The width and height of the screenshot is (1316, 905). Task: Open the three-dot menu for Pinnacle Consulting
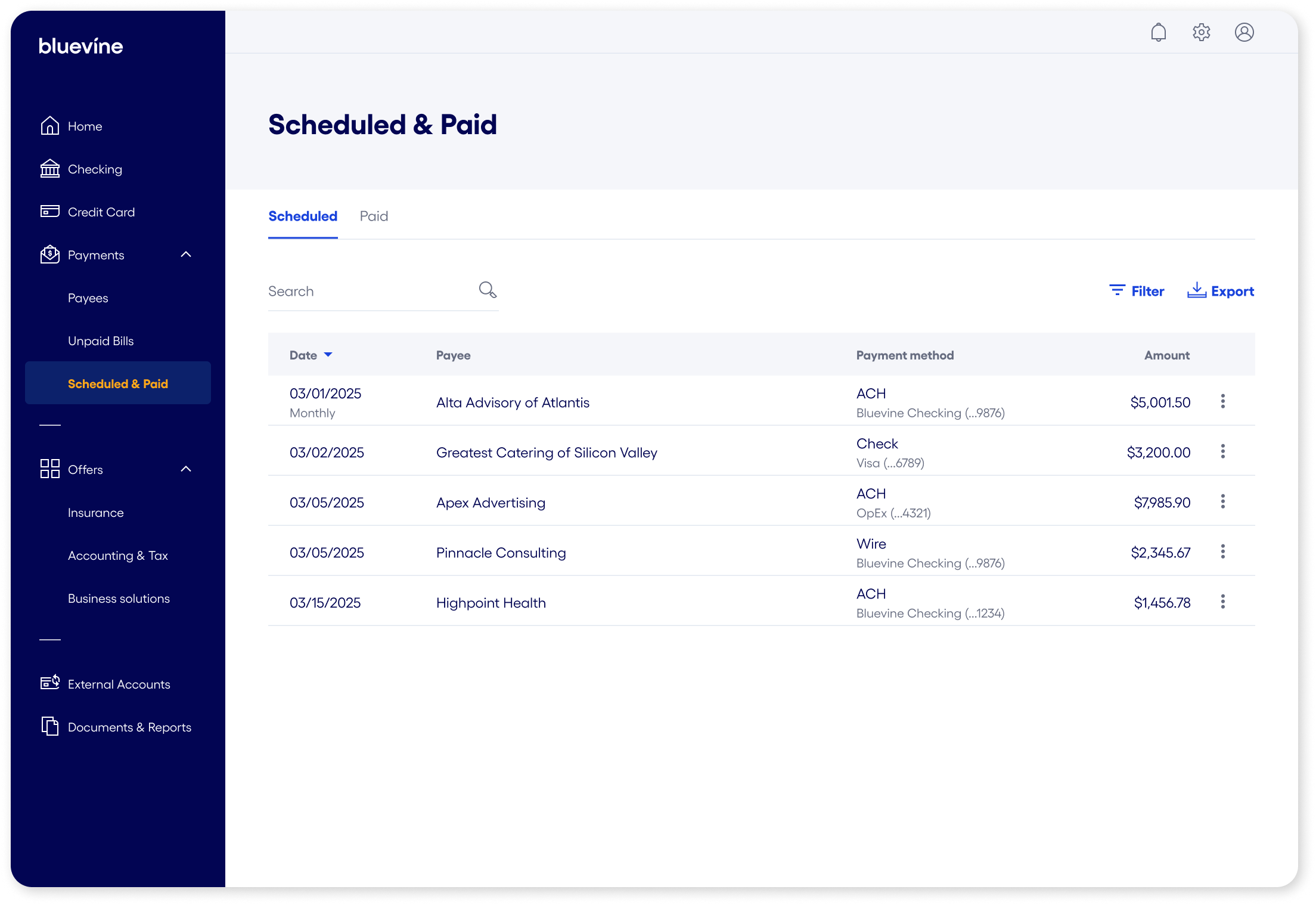tap(1222, 551)
